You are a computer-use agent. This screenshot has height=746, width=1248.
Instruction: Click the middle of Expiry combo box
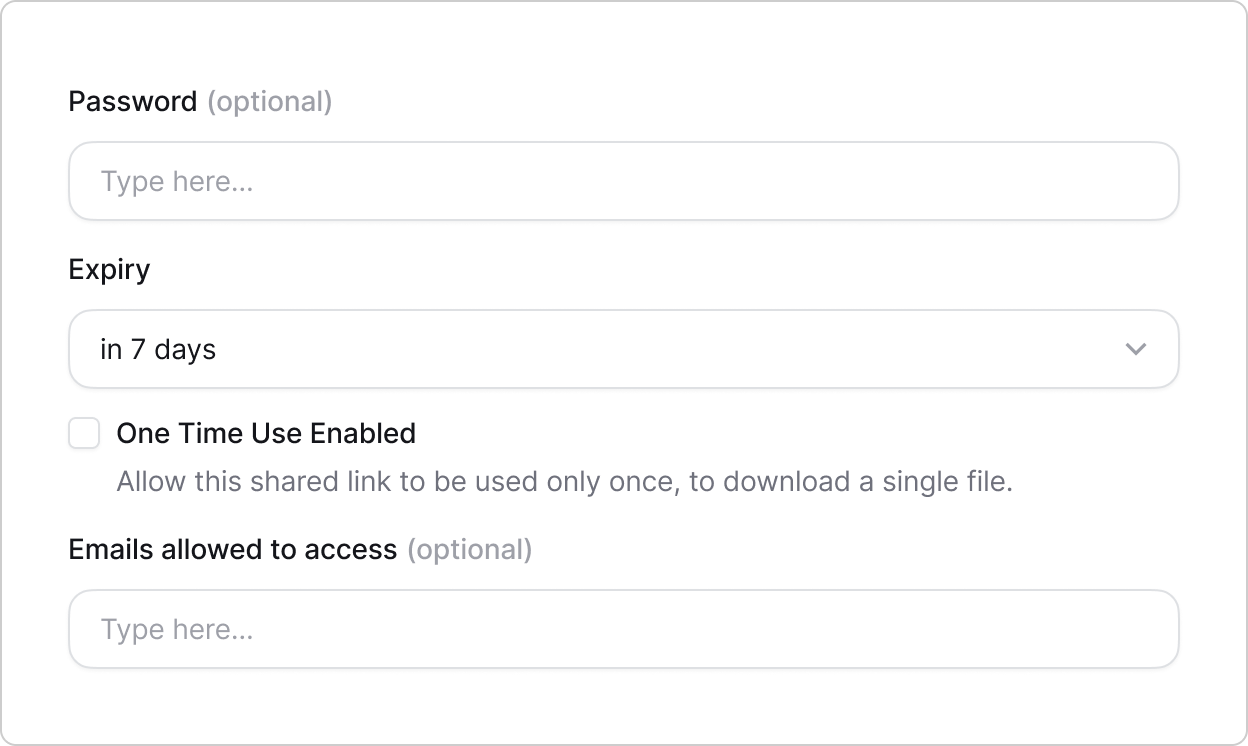coord(623,349)
